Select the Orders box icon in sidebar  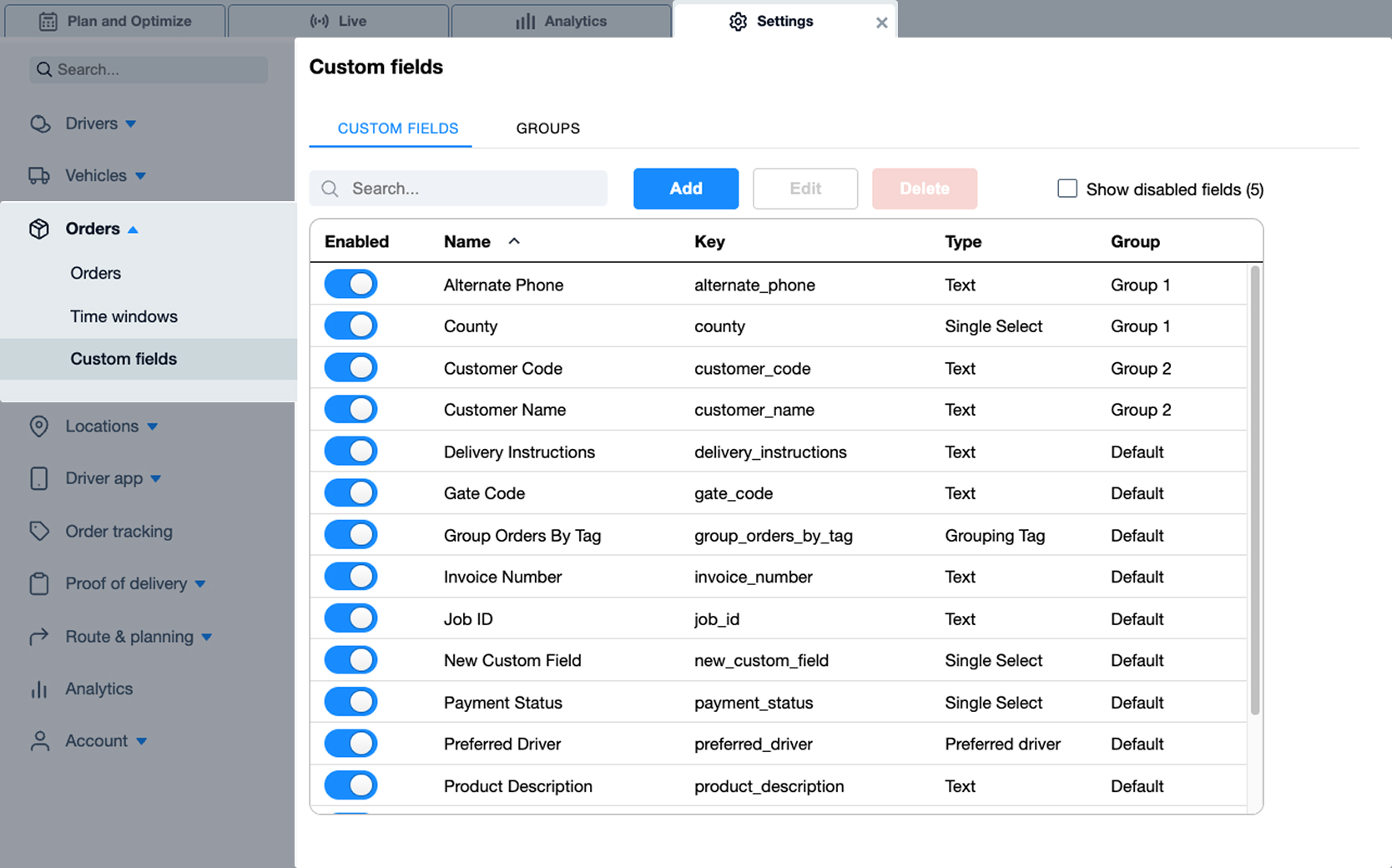point(39,228)
